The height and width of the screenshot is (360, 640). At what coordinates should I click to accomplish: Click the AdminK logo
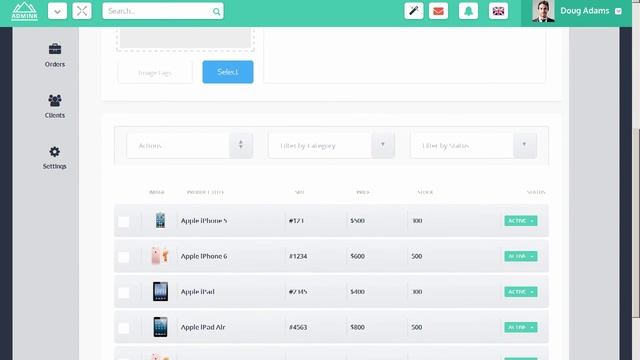pos(24,11)
